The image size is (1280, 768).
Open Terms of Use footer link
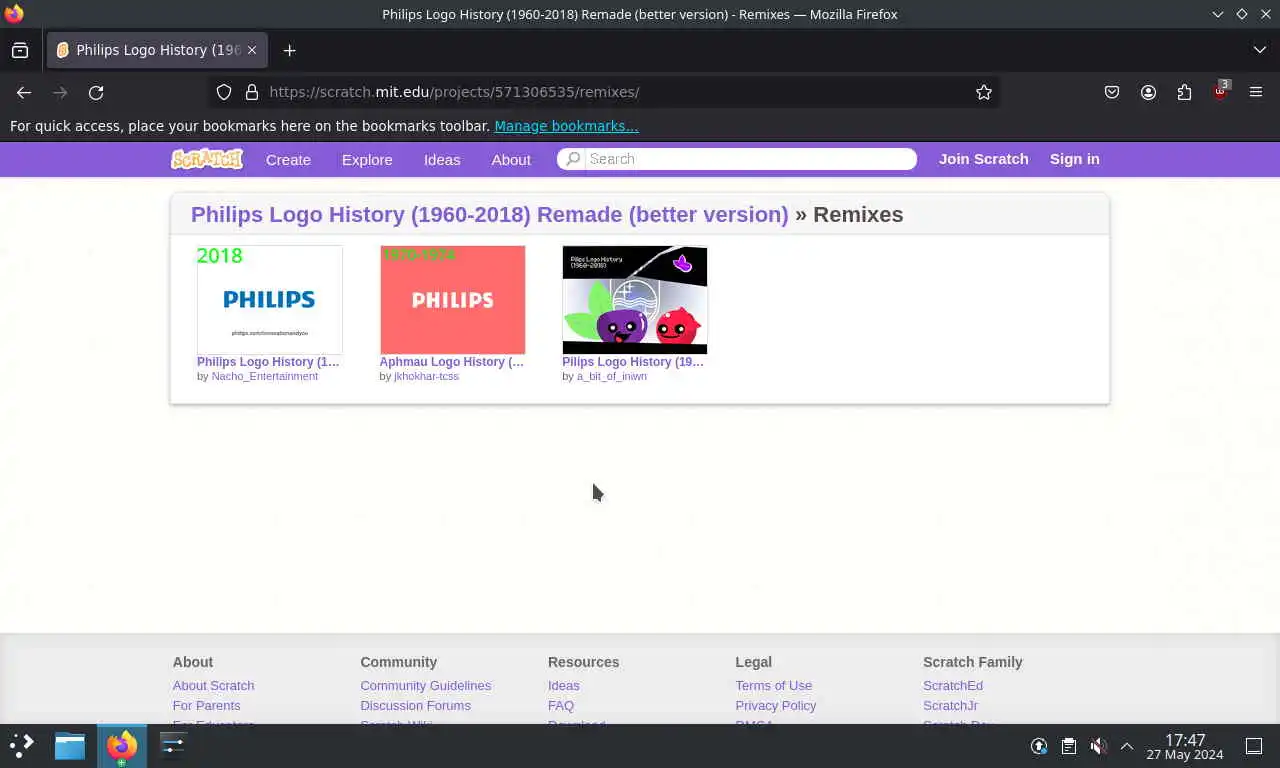tap(773, 686)
